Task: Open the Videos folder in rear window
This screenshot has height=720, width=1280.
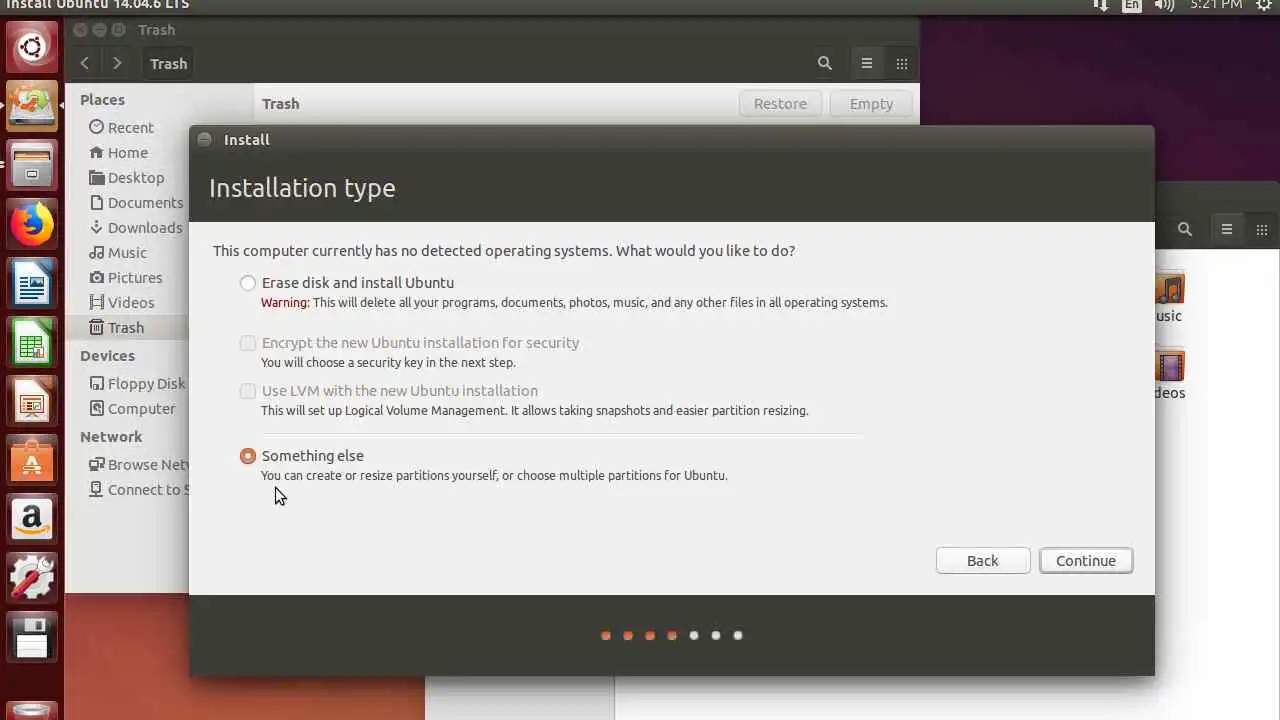Action: point(1169,374)
